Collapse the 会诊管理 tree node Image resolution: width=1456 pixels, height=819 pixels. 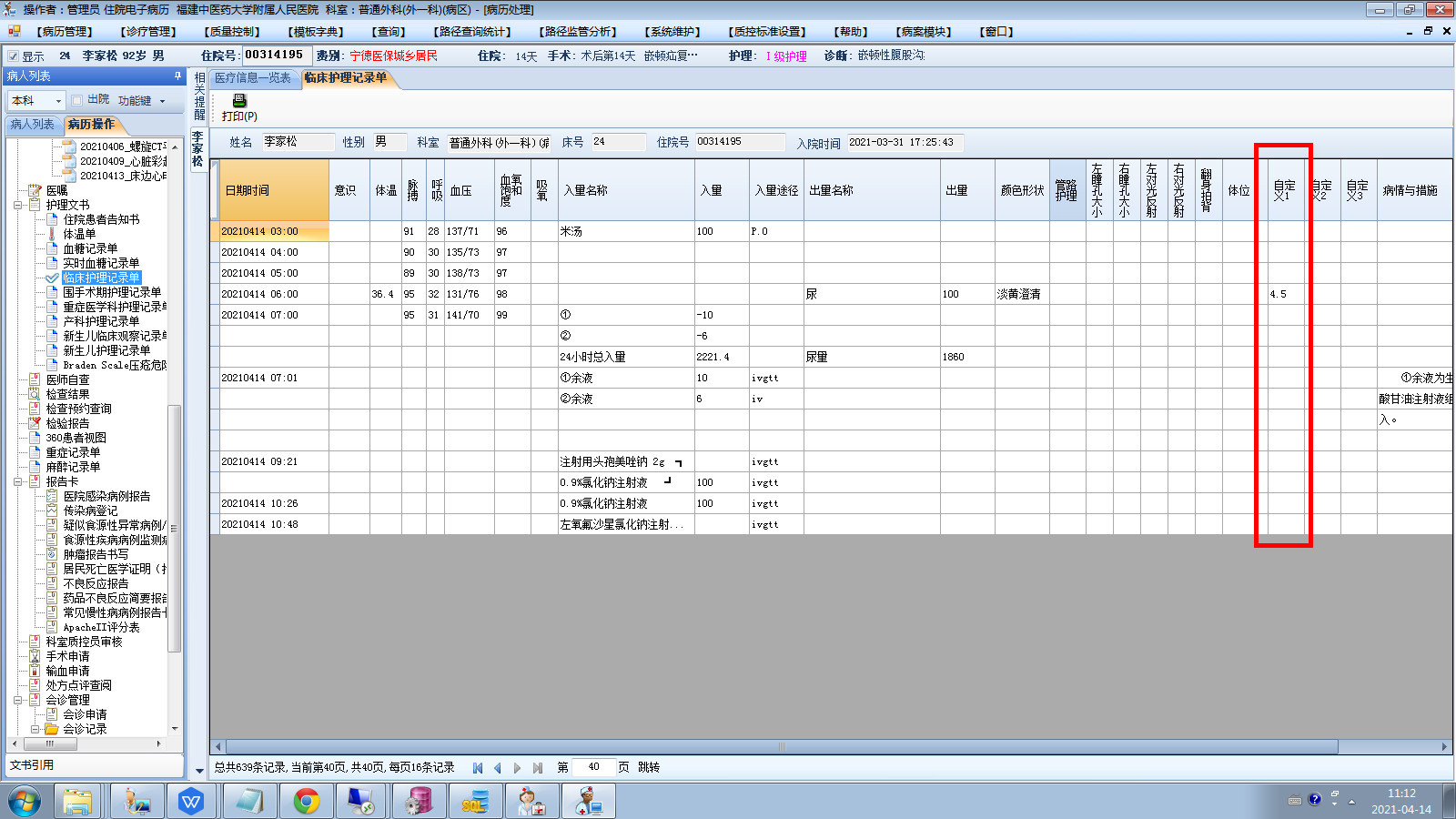pyautogui.click(x=18, y=700)
